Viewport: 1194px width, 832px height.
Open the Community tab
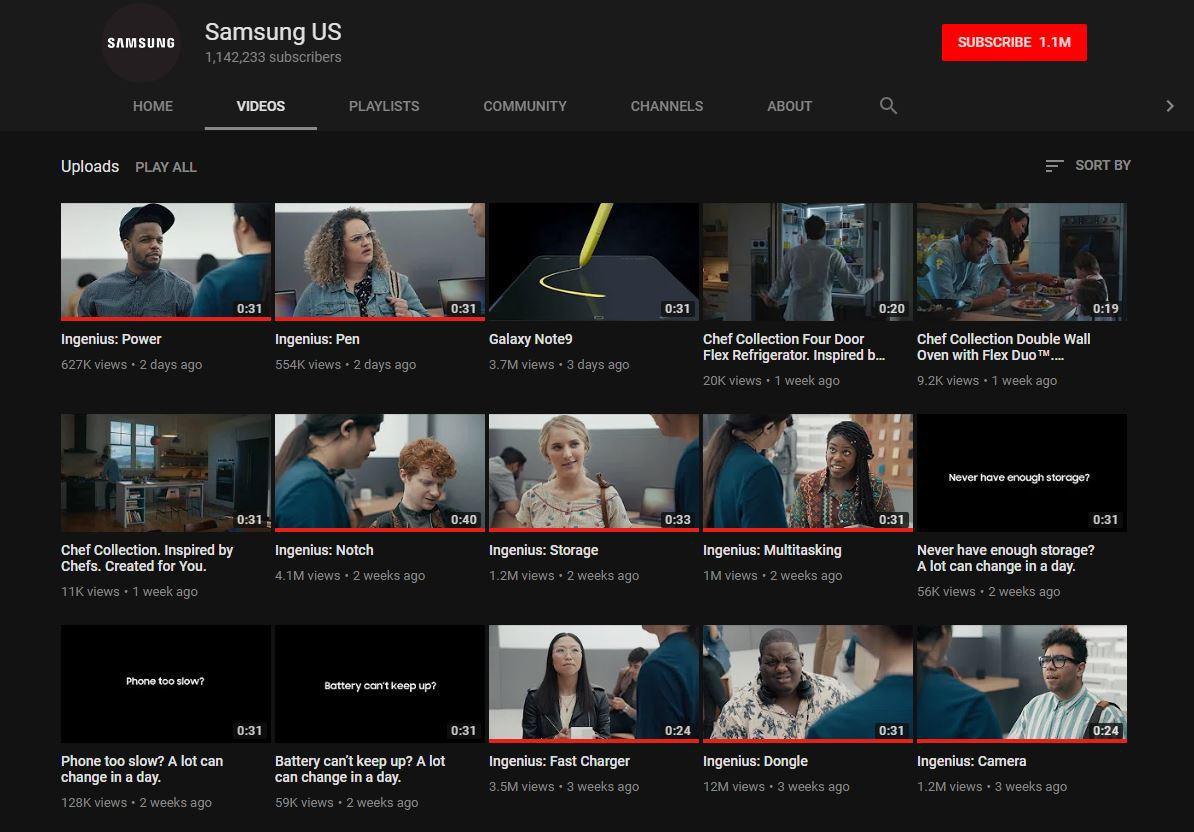525,106
